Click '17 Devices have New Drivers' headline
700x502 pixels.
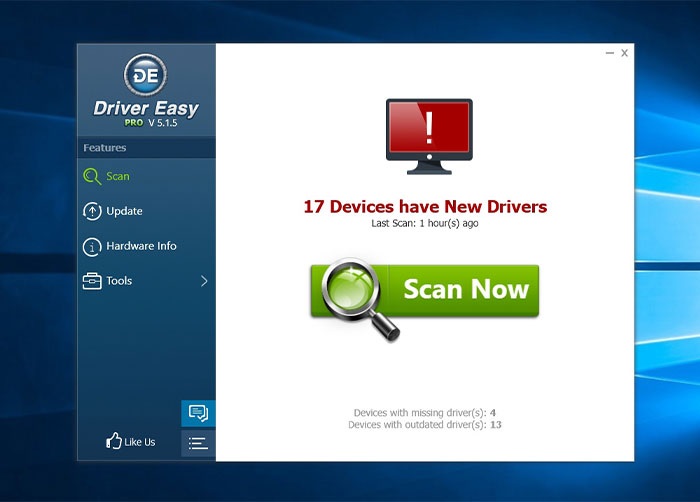(425, 207)
